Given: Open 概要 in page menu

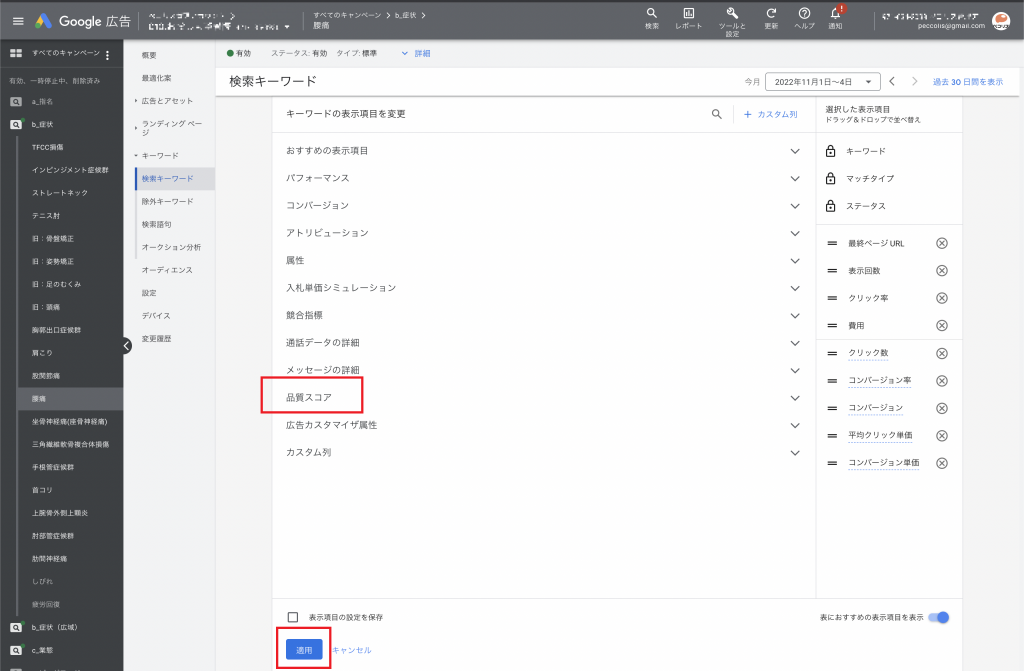Looking at the screenshot, I should coord(149,56).
